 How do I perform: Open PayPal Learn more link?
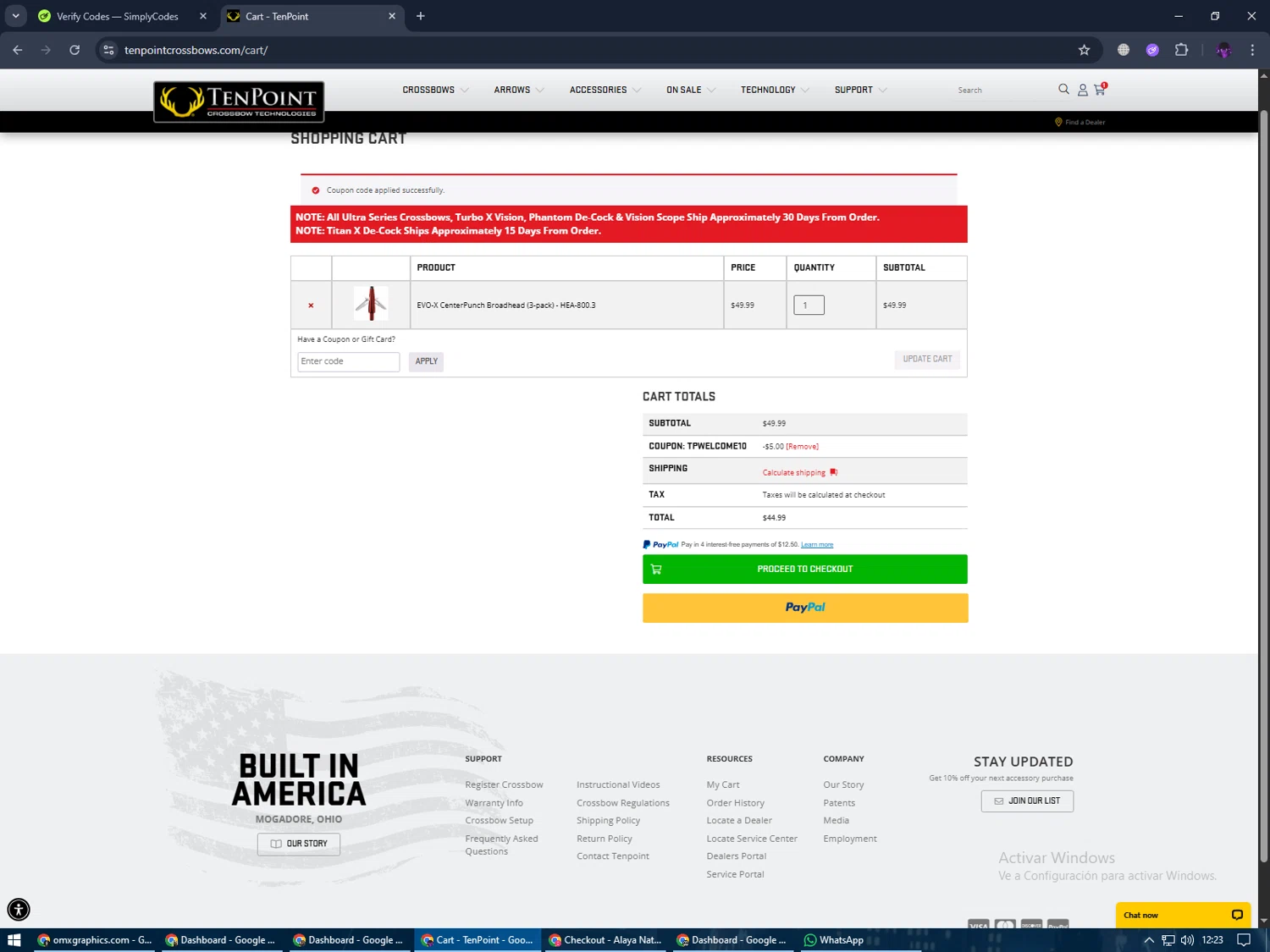click(x=817, y=545)
